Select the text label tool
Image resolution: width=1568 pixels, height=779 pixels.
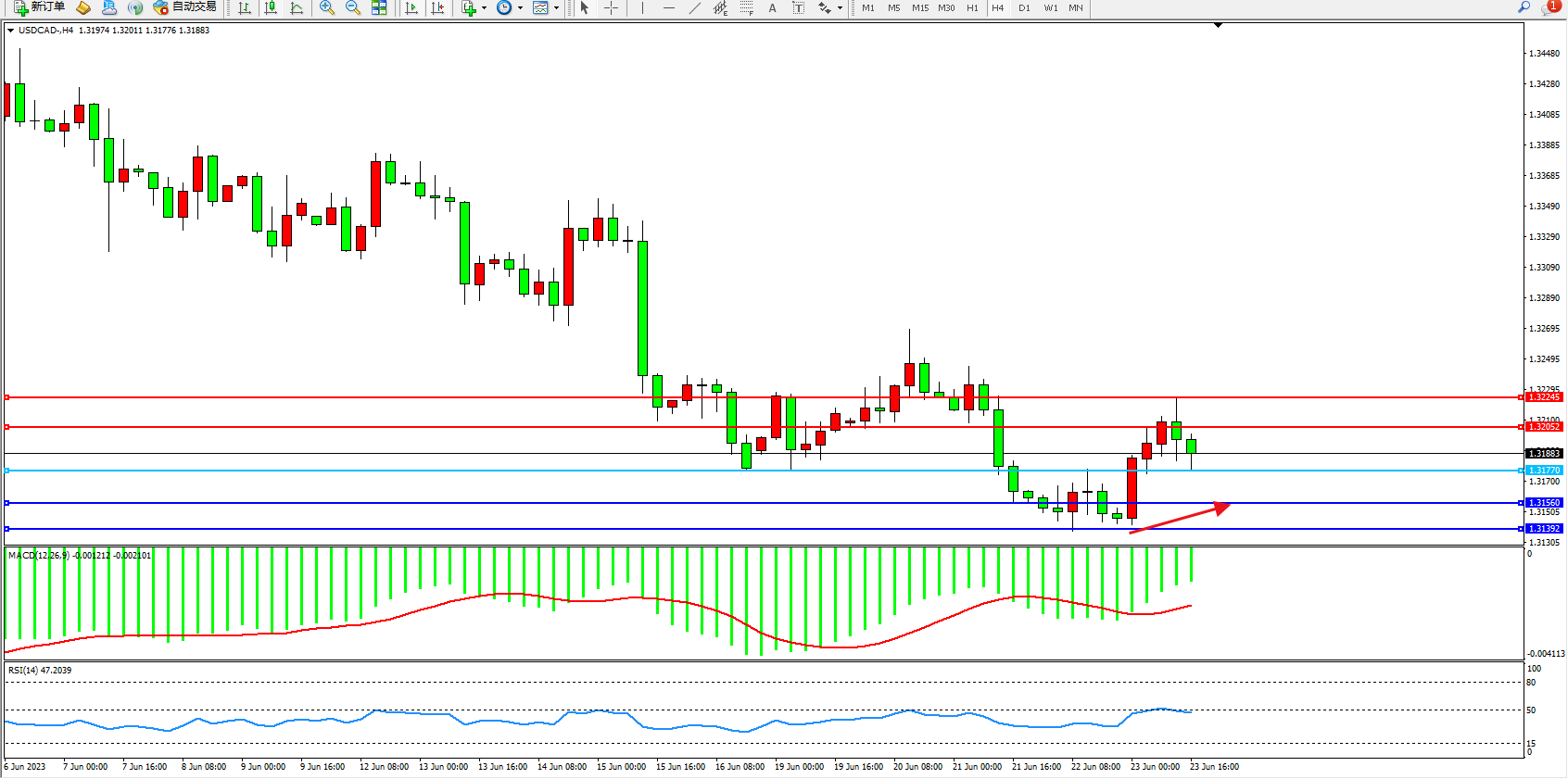pyautogui.click(x=798, y=7)
